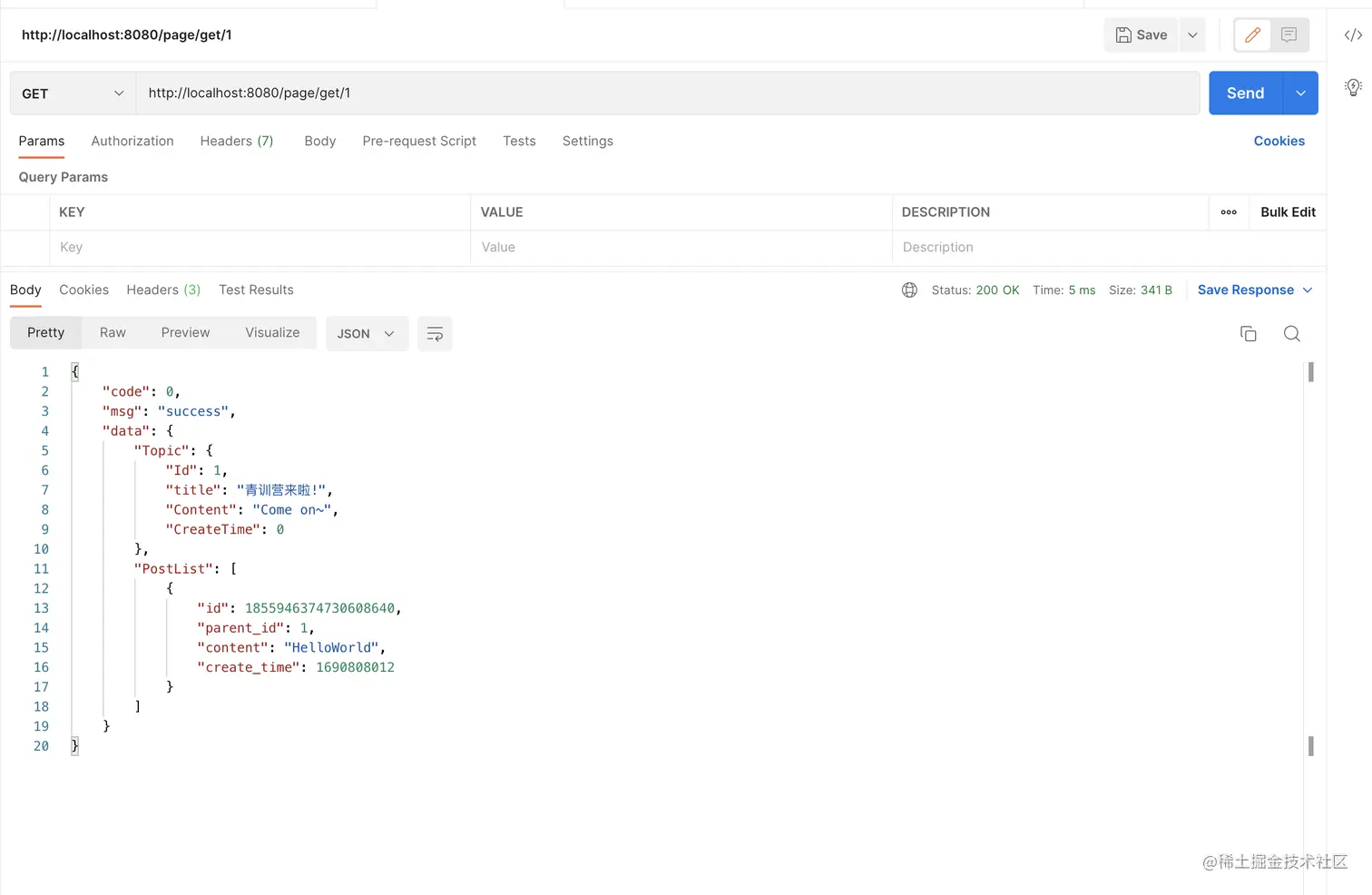Viewport: 1372px width, 895px height.
Task: Click the Cookies link
Action: click(x=1279, y=142)
